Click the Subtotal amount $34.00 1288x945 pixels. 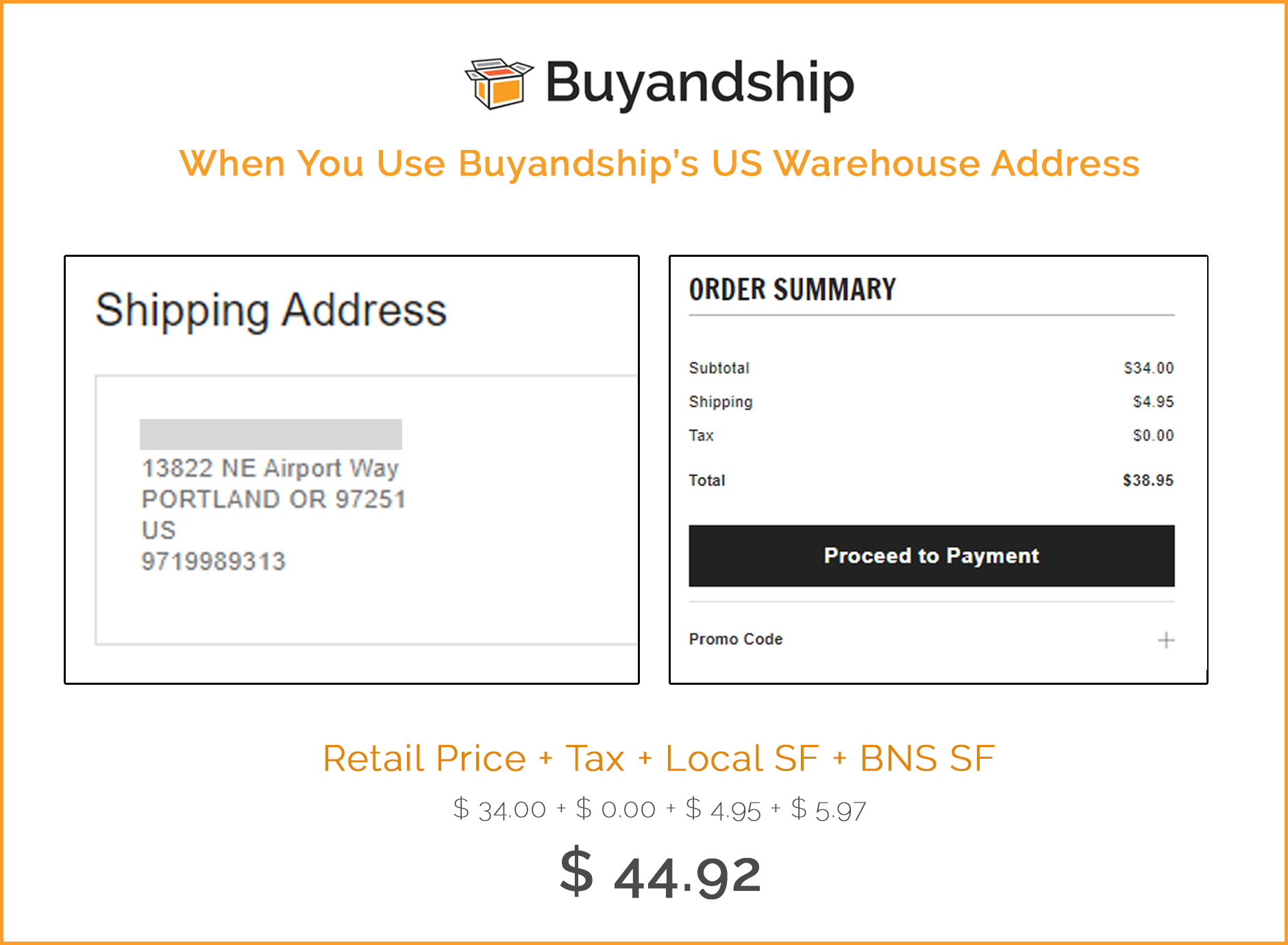[x=1148, y=368]
